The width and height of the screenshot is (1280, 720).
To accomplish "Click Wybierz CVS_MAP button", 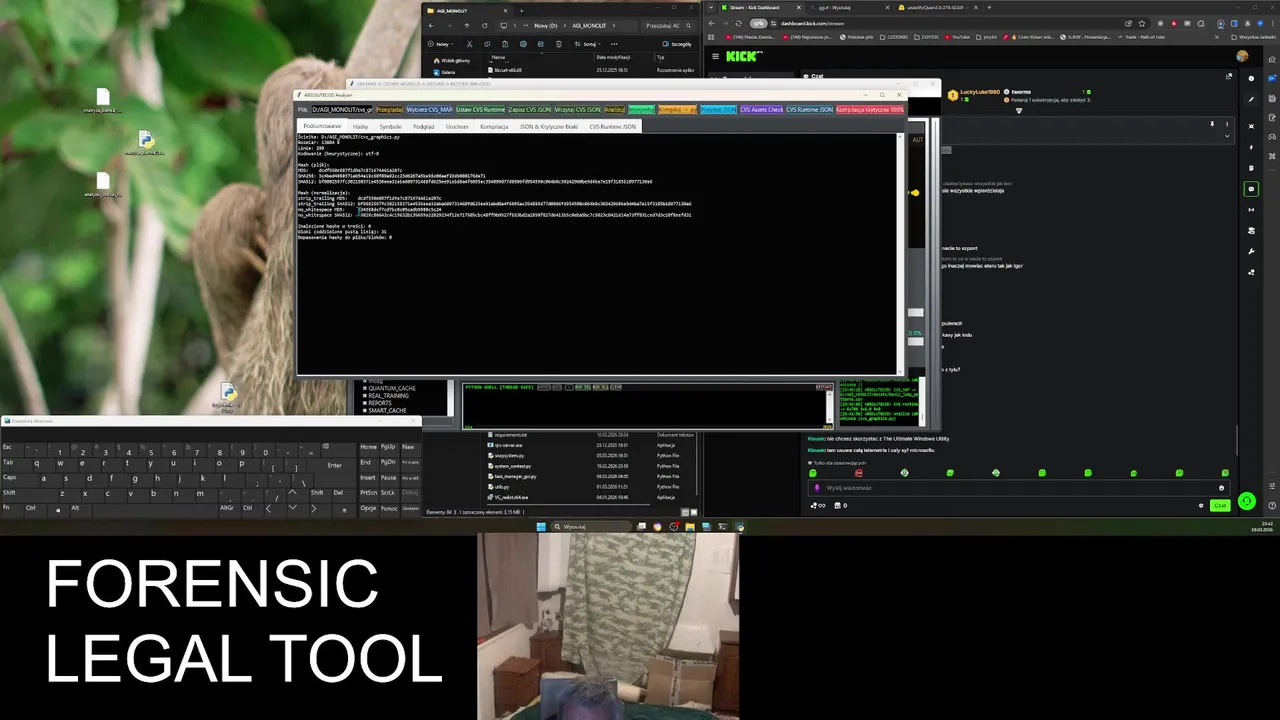I will tap(429, 109).
